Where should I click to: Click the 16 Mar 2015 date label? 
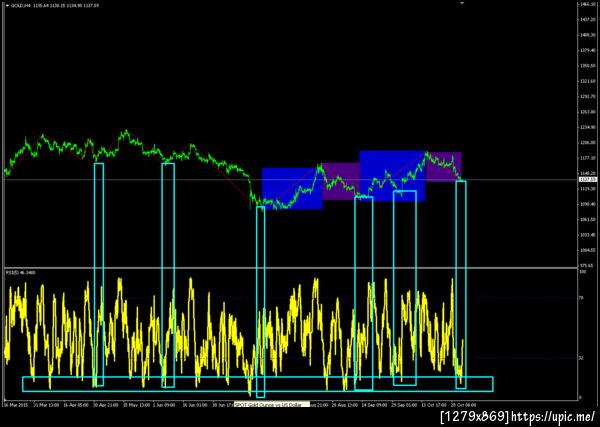pyautogui.click(x=15, y=405)
